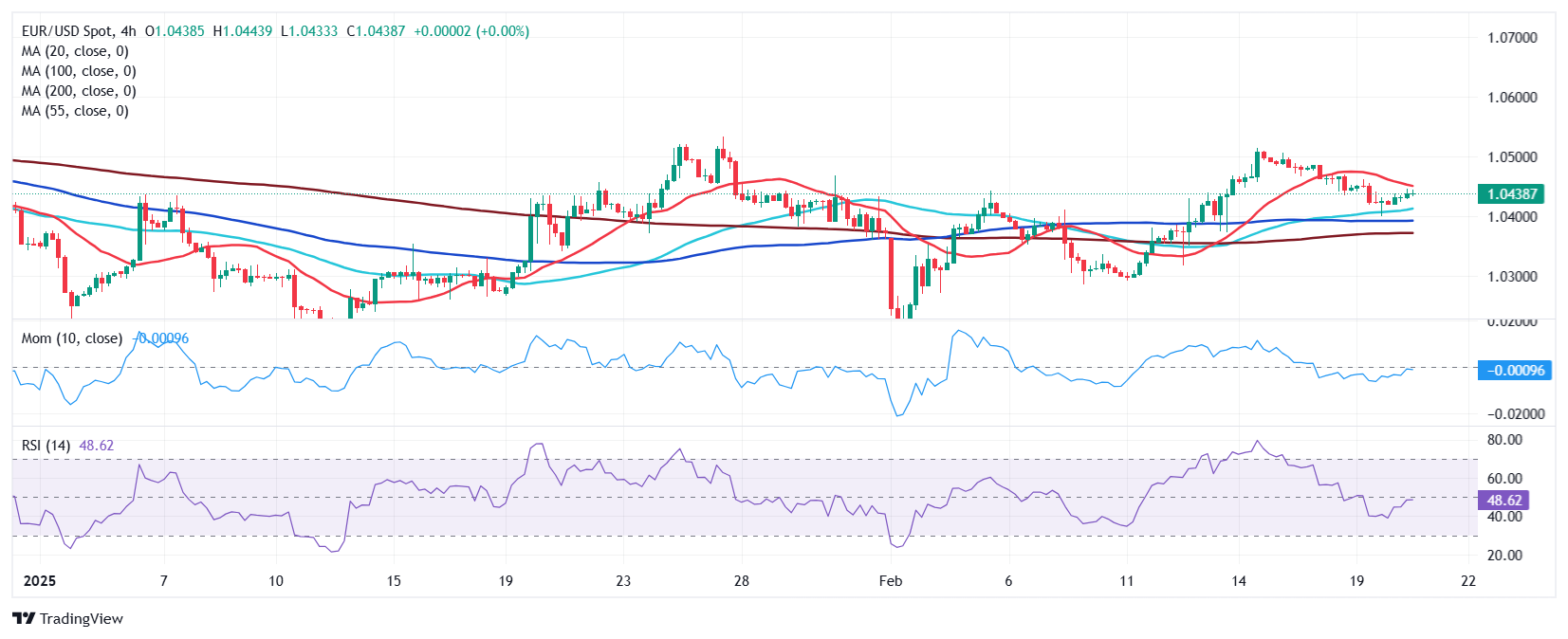Click the purple 48.62 RSI axis tag
This screenshot has height=639, width=1568.
click(1503, 501)
